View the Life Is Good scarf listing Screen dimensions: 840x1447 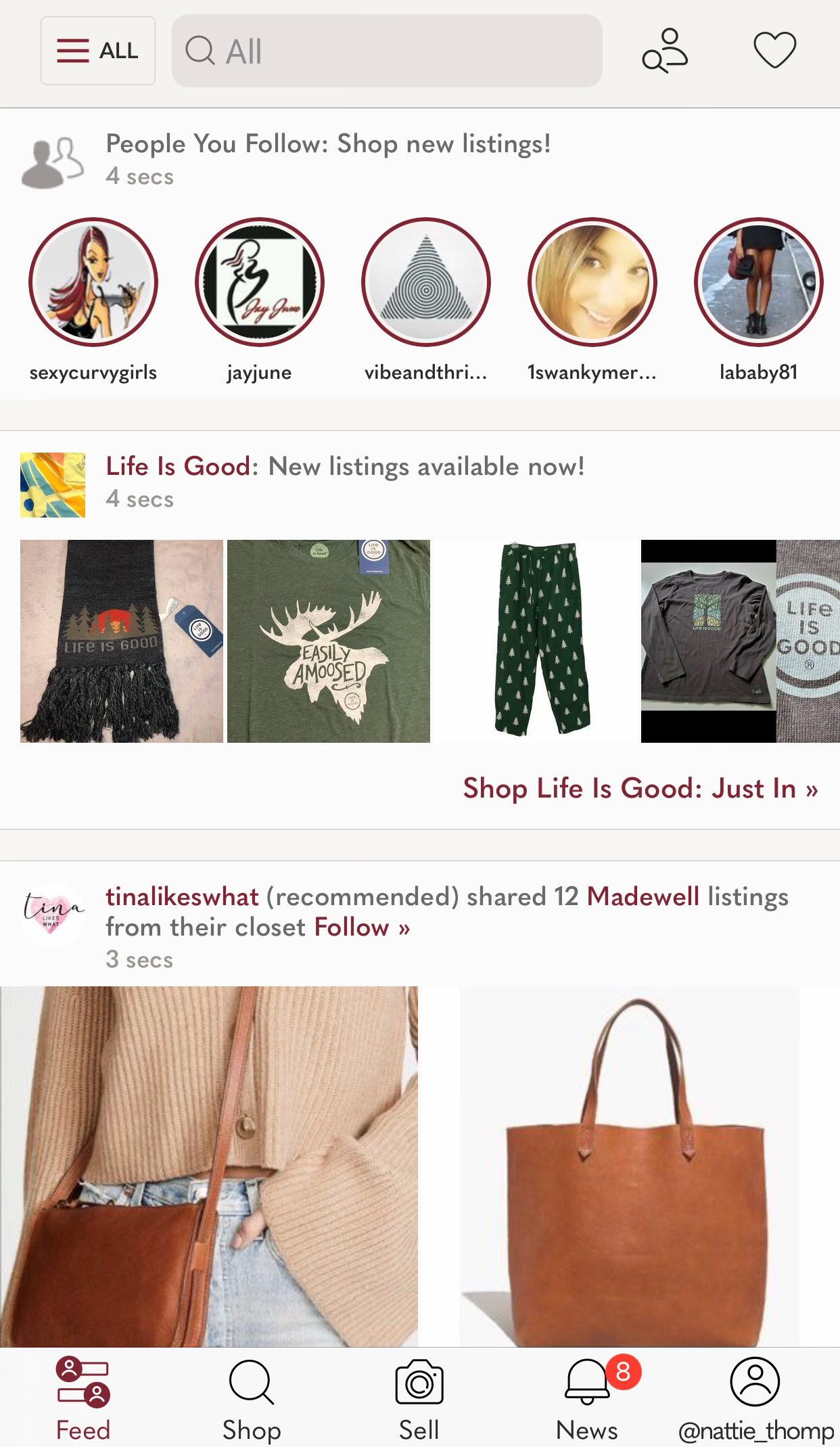[x=122, y=641]
